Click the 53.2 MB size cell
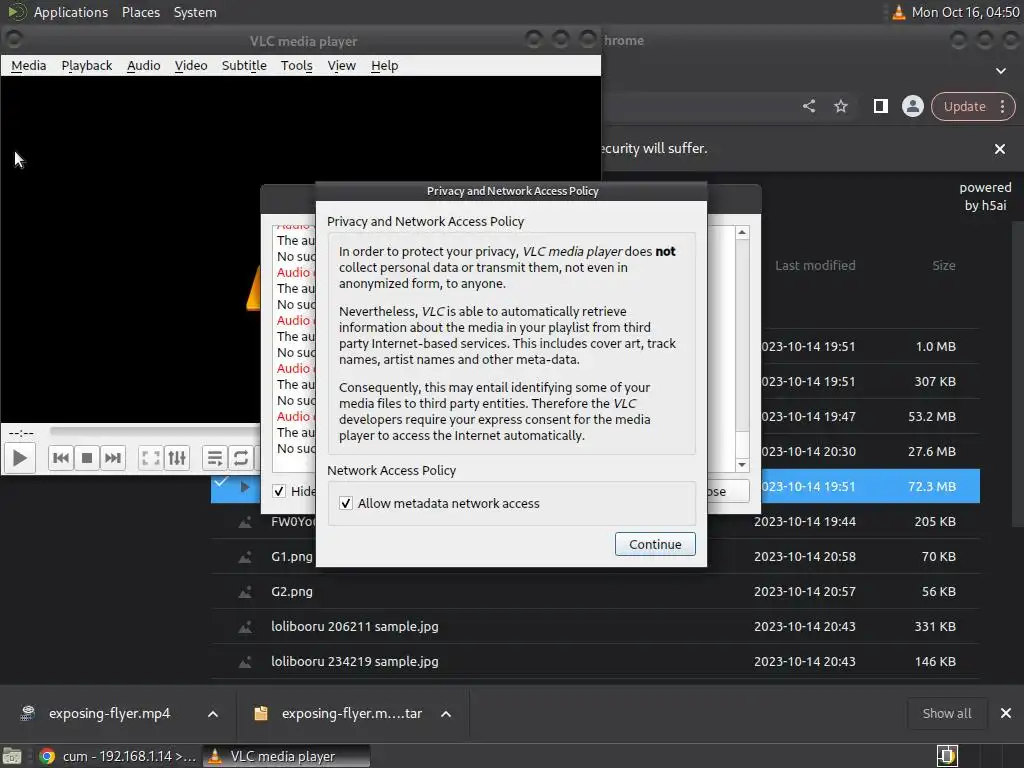This screenshot has height=768, width=1024. (932, 417)
